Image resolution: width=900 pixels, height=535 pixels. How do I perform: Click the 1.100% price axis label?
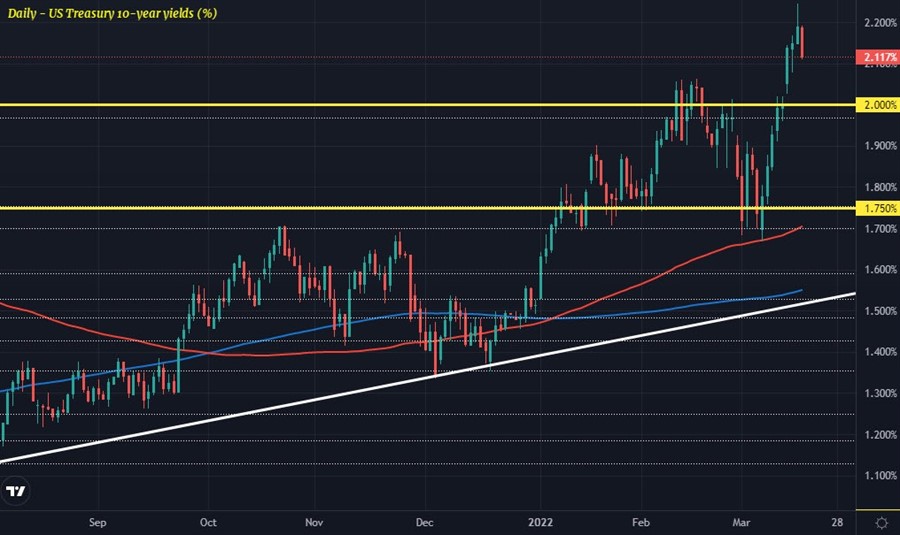click(879, 476)
